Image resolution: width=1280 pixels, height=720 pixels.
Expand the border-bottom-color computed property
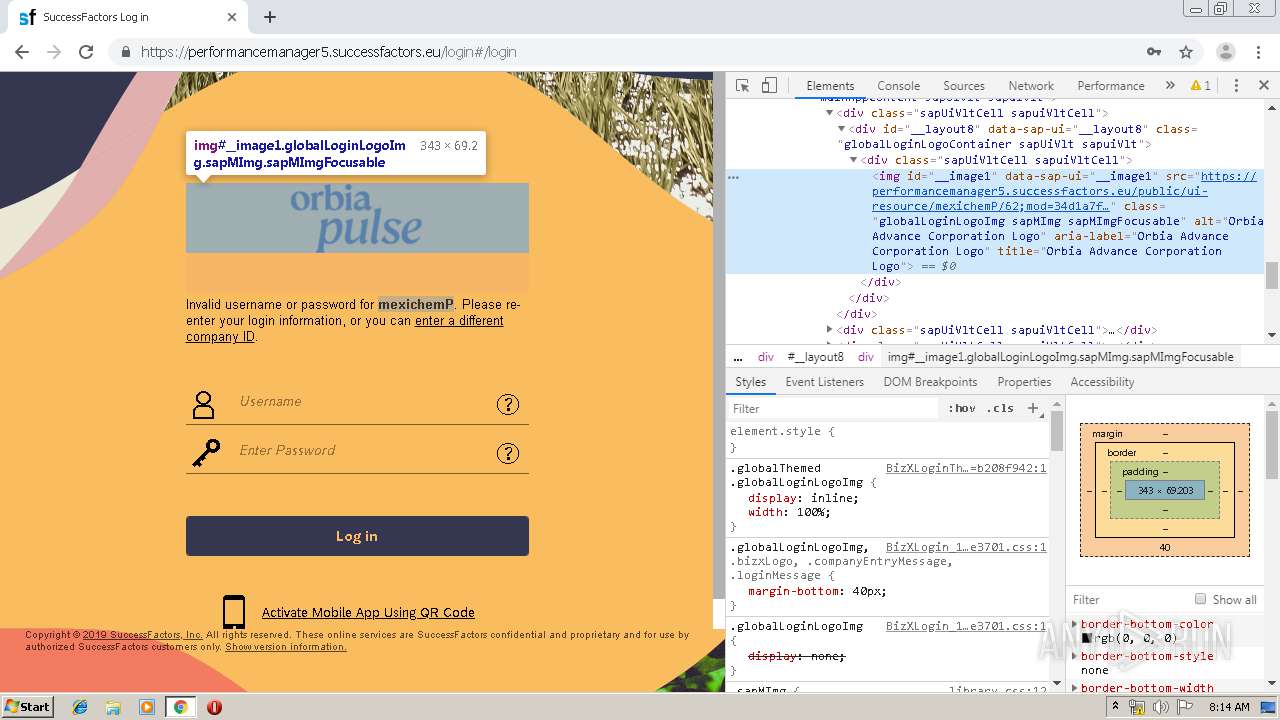point(1075,624)
